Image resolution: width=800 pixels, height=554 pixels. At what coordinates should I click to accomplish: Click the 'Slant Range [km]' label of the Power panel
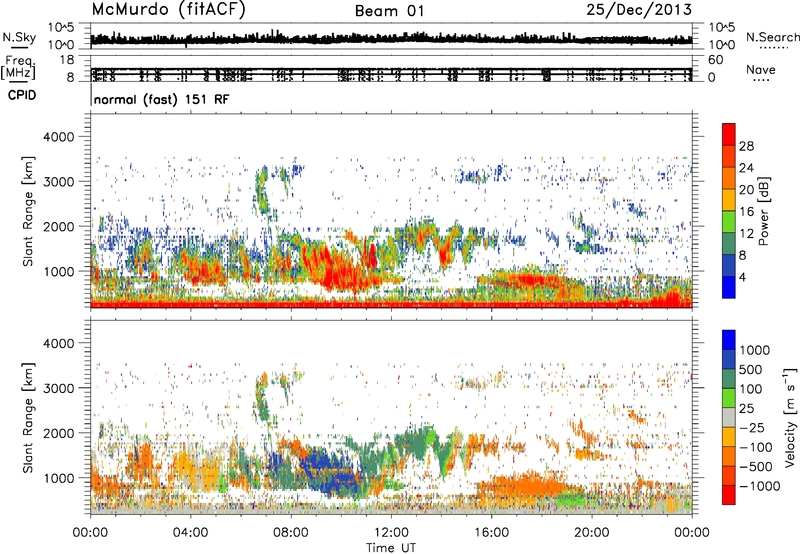pyautogui.click(x=28, y=211)
